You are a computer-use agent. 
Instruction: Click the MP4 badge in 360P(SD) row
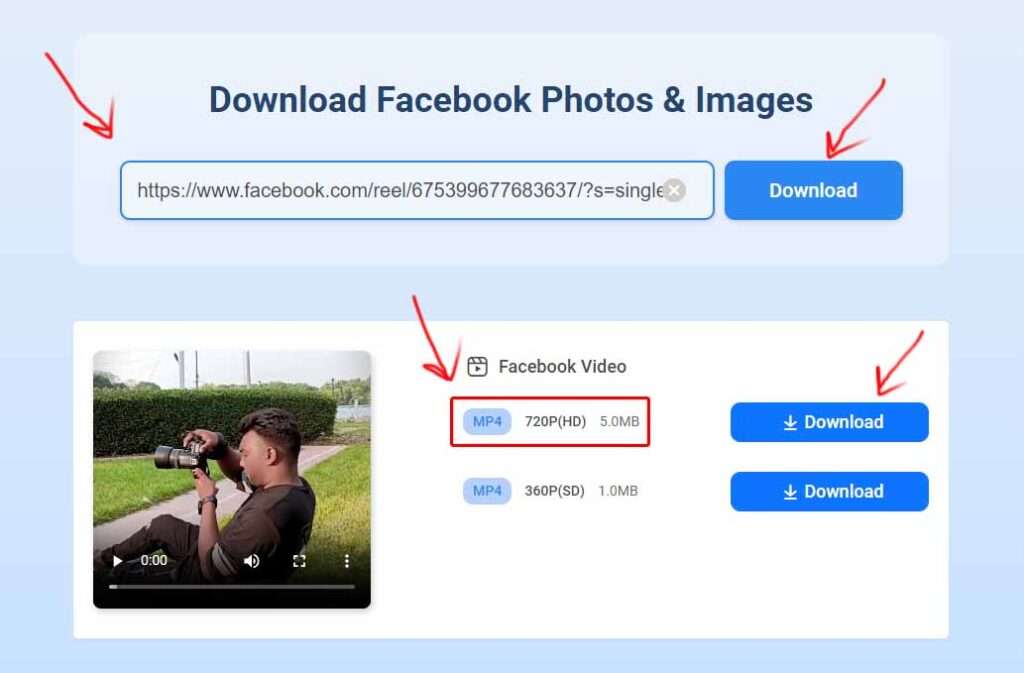[487, 491]
